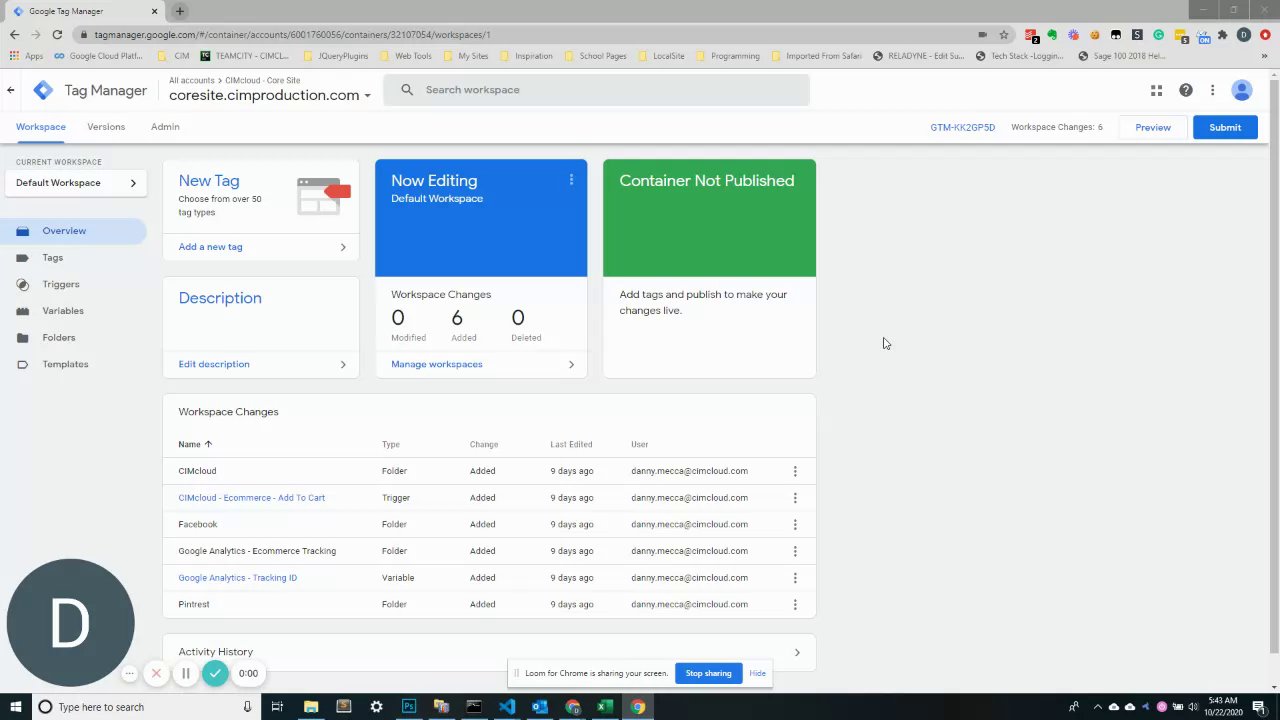The height and width of the screenshot is (720, 1280).
Task: Open row menu for Ecommerce Tracking folder
Action: 795,551
